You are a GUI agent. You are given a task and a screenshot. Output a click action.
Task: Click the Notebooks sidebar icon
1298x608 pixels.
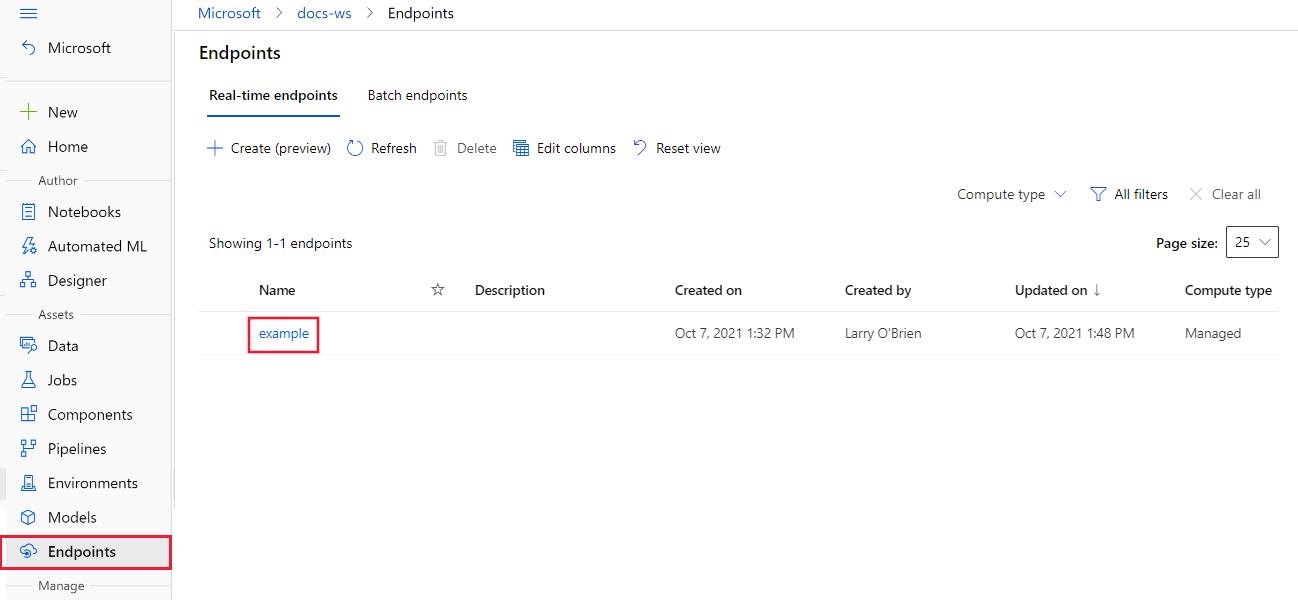(29, 212)
